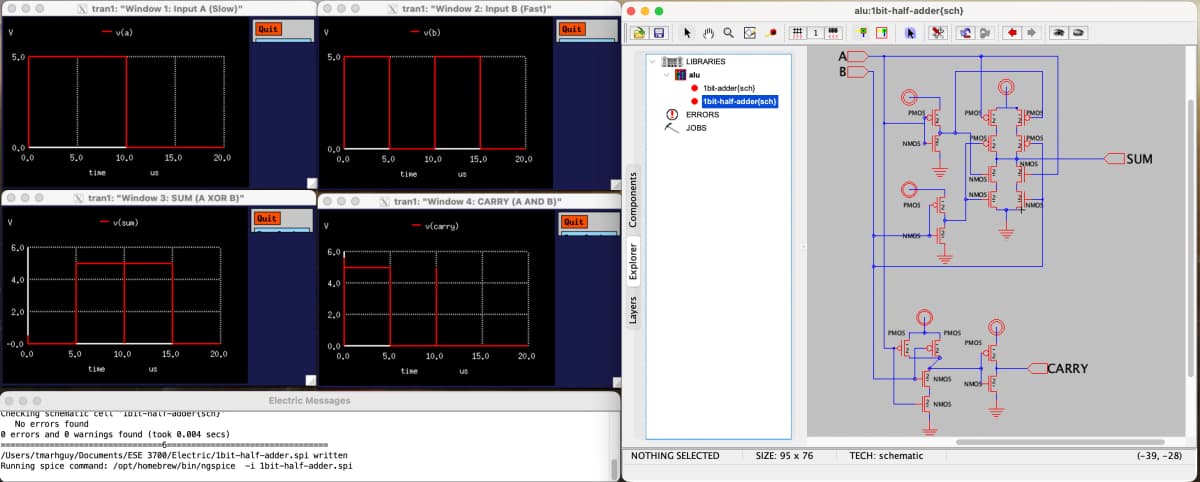Open the Layers side tab
1200x482 pixels.
pyautogui.click(x=632, y=310)
